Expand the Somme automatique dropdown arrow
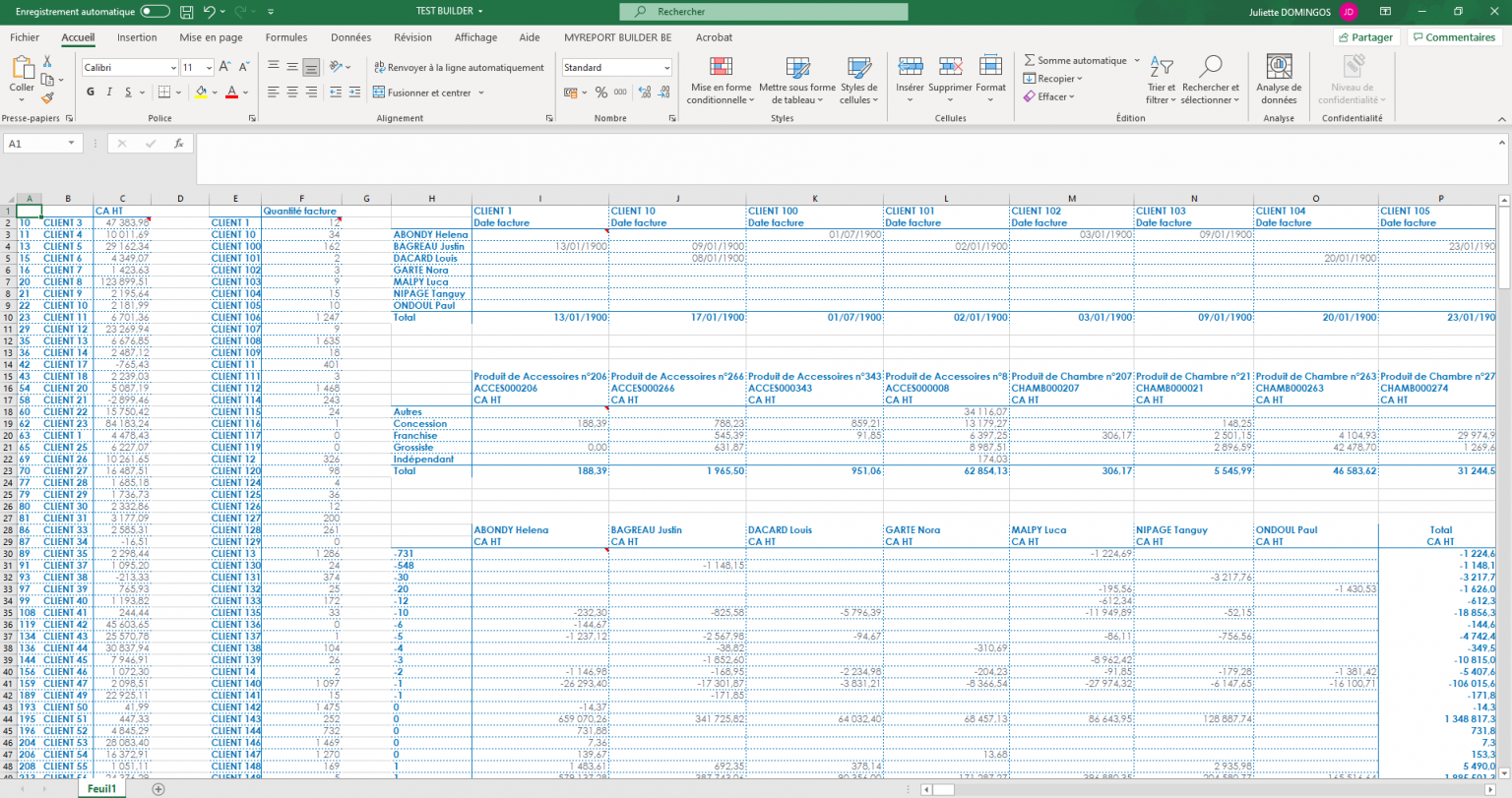This screenshot has height=798, width=1512. [1137, 61]
